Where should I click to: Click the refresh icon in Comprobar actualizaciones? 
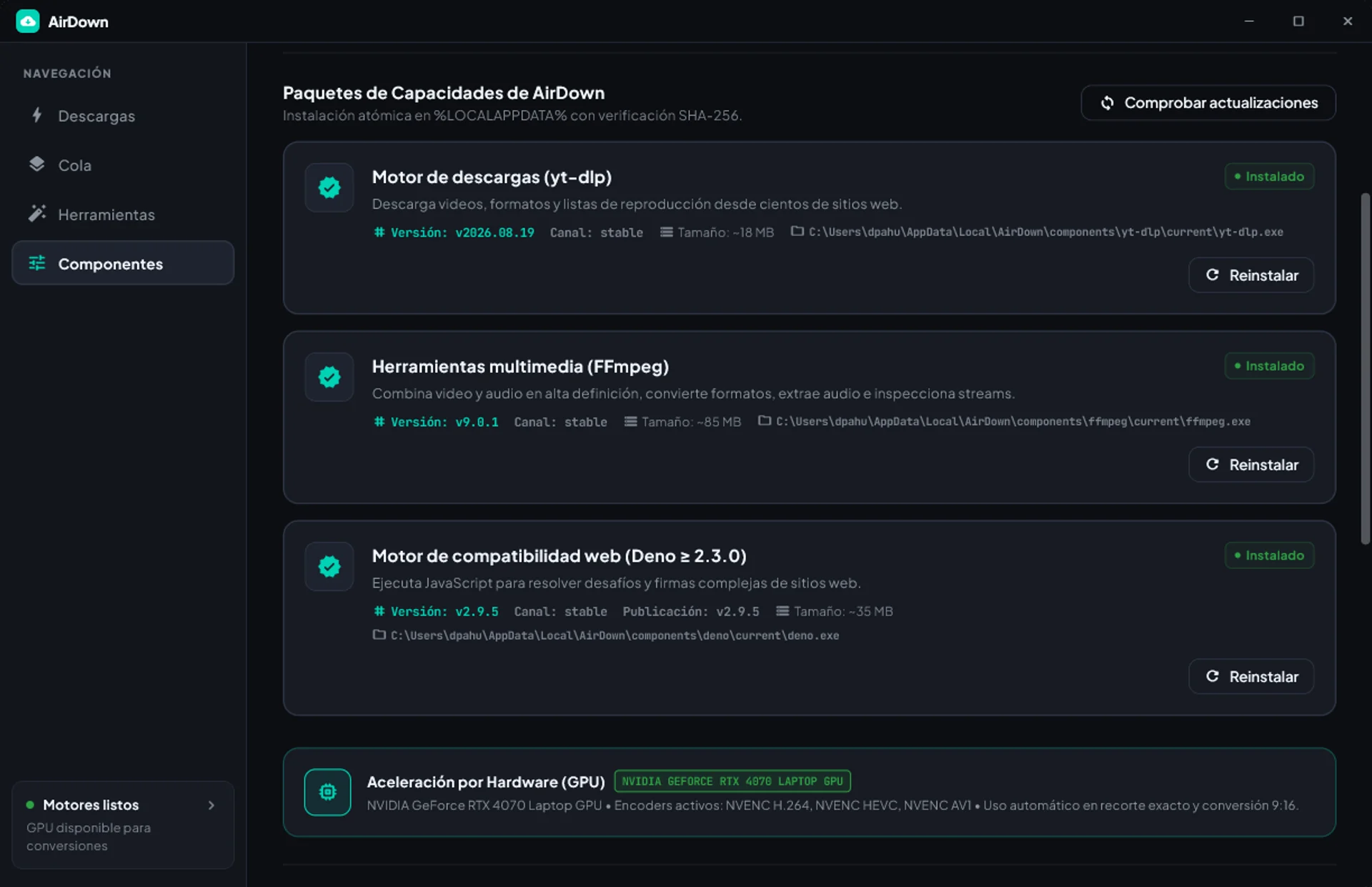point(1107,103)
